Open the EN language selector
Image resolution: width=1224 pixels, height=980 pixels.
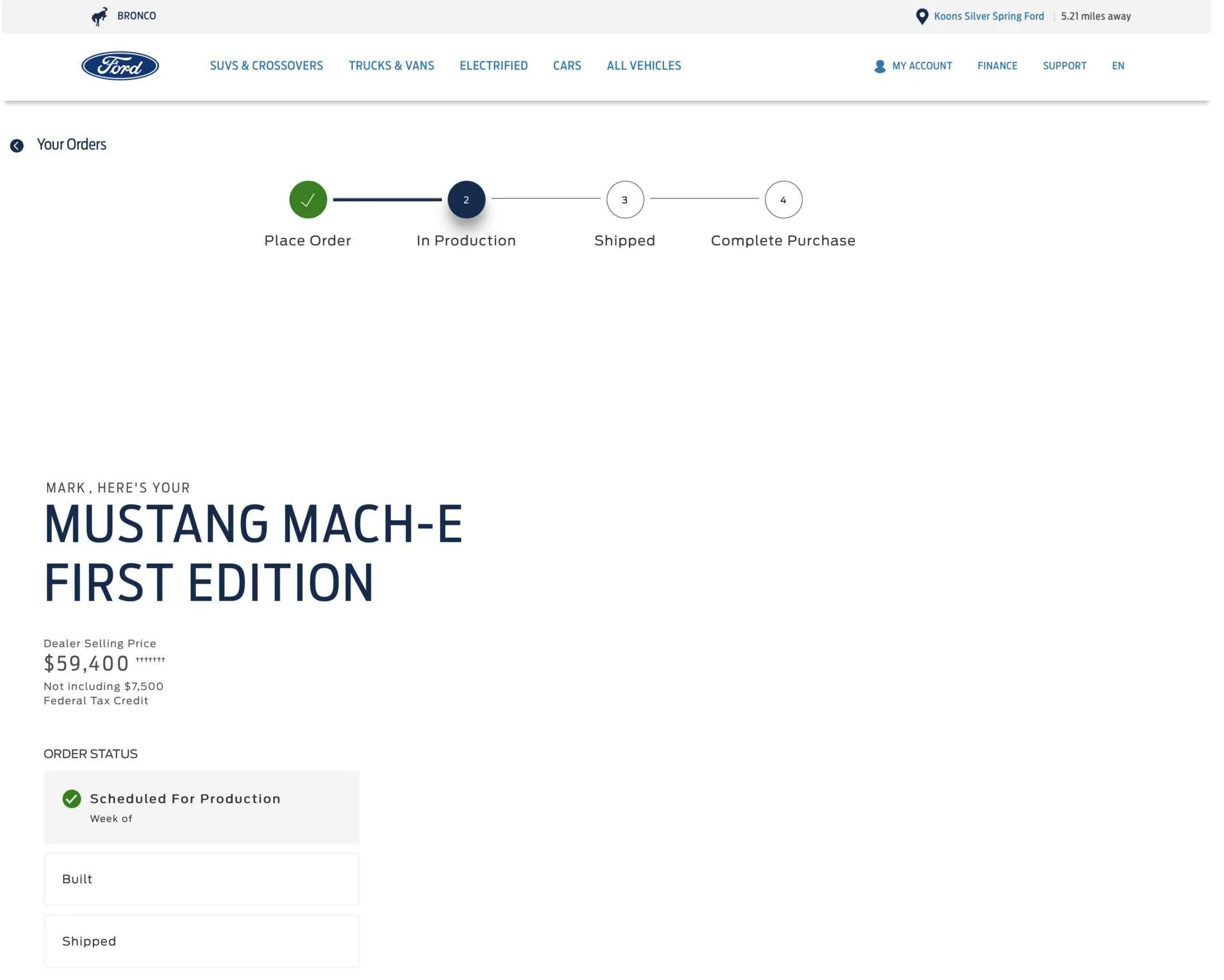(1118, 66)
